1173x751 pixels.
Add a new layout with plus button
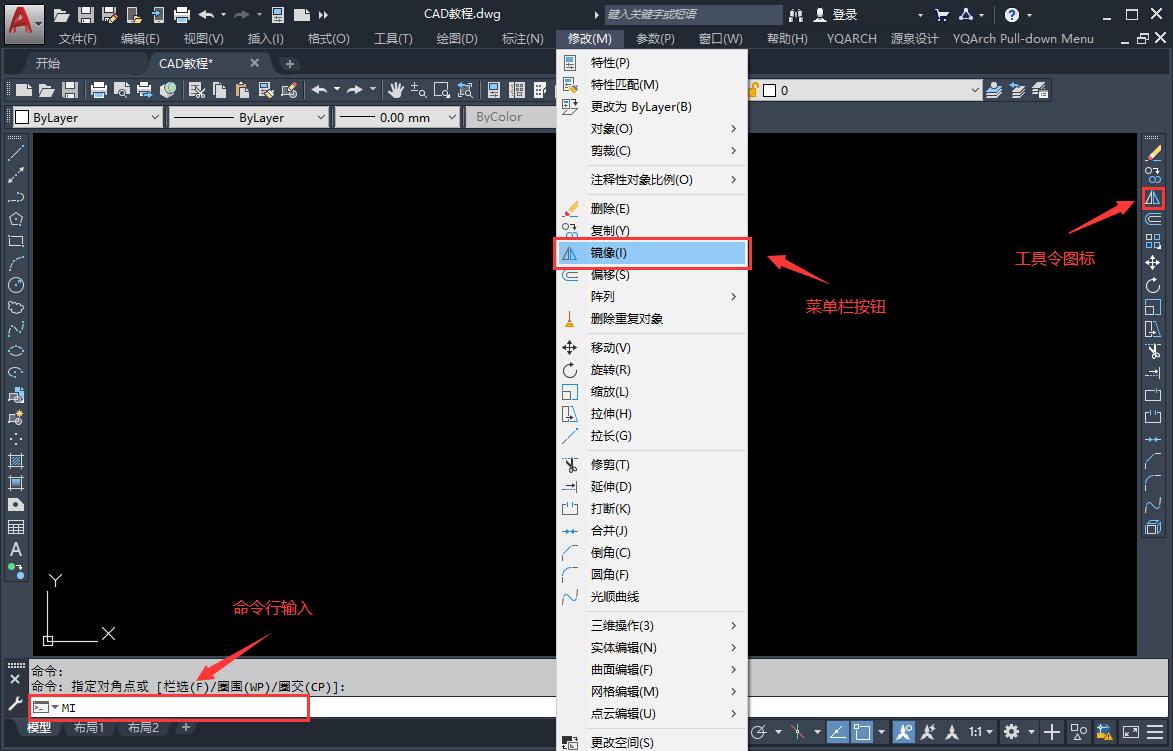(186, 727)
